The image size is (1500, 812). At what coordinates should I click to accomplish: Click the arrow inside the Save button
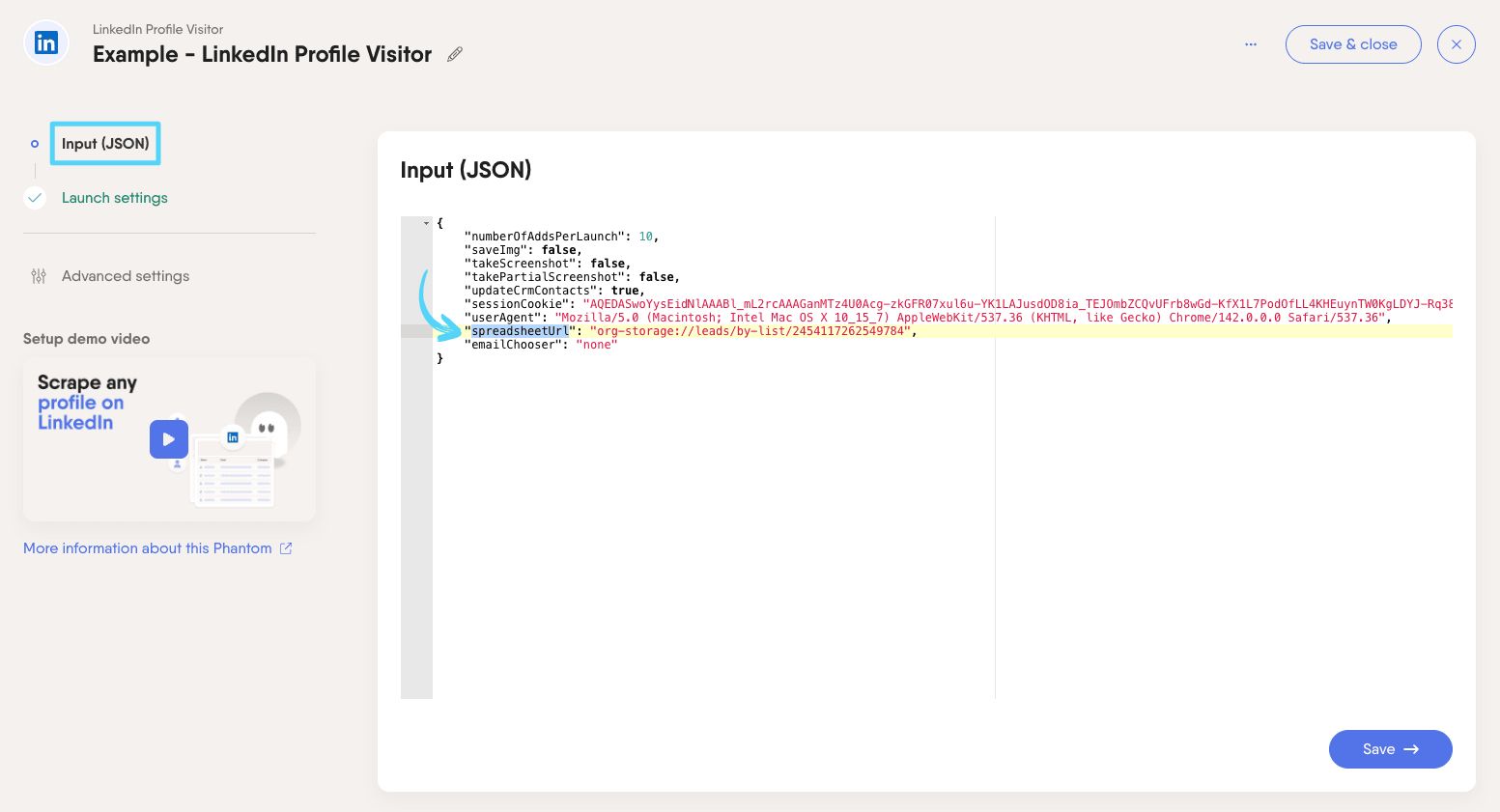pyautogui.click(x=1411, y=749)
